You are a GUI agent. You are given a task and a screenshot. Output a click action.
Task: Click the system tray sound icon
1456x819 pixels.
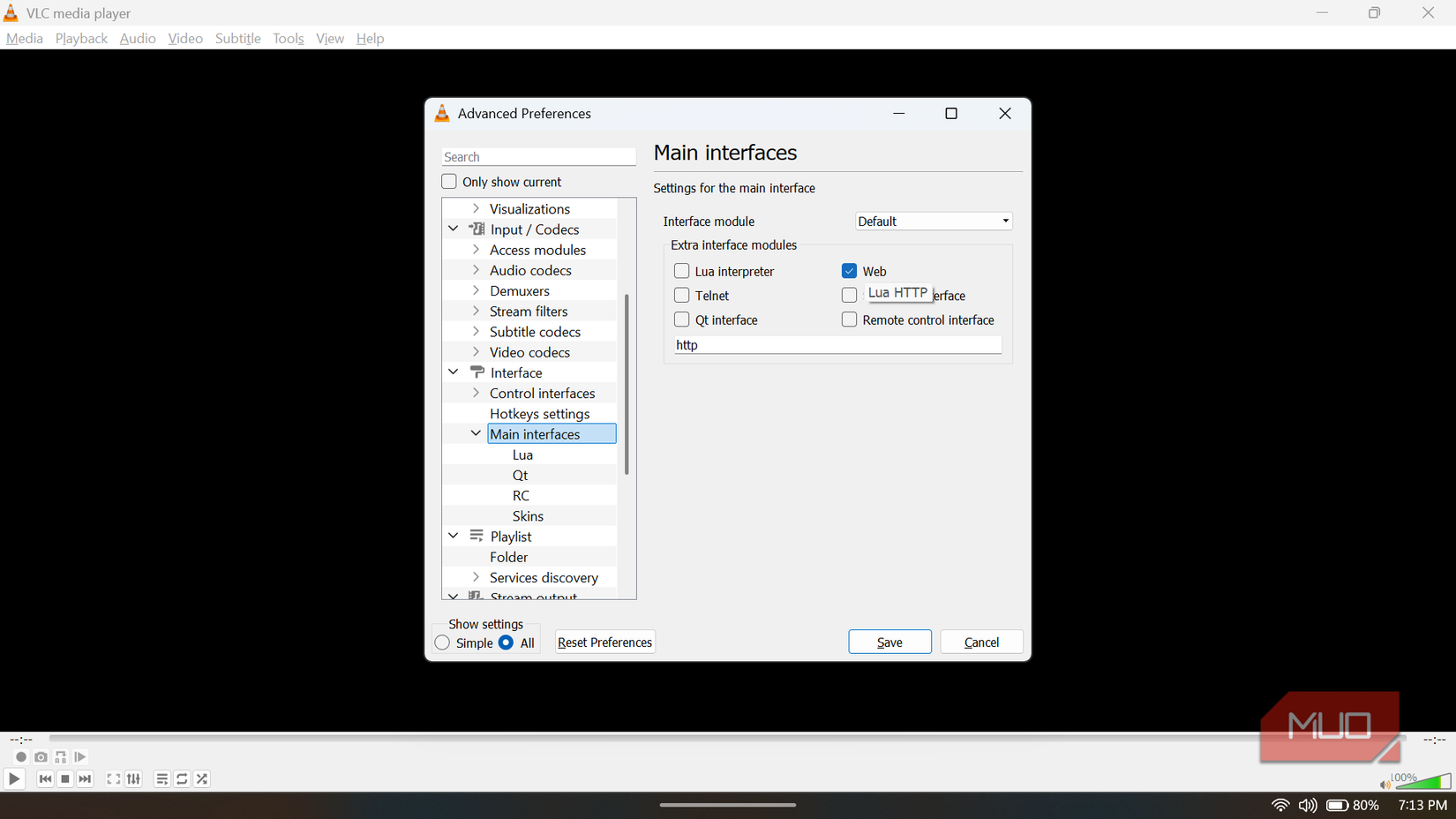(x=1308, y=805)
